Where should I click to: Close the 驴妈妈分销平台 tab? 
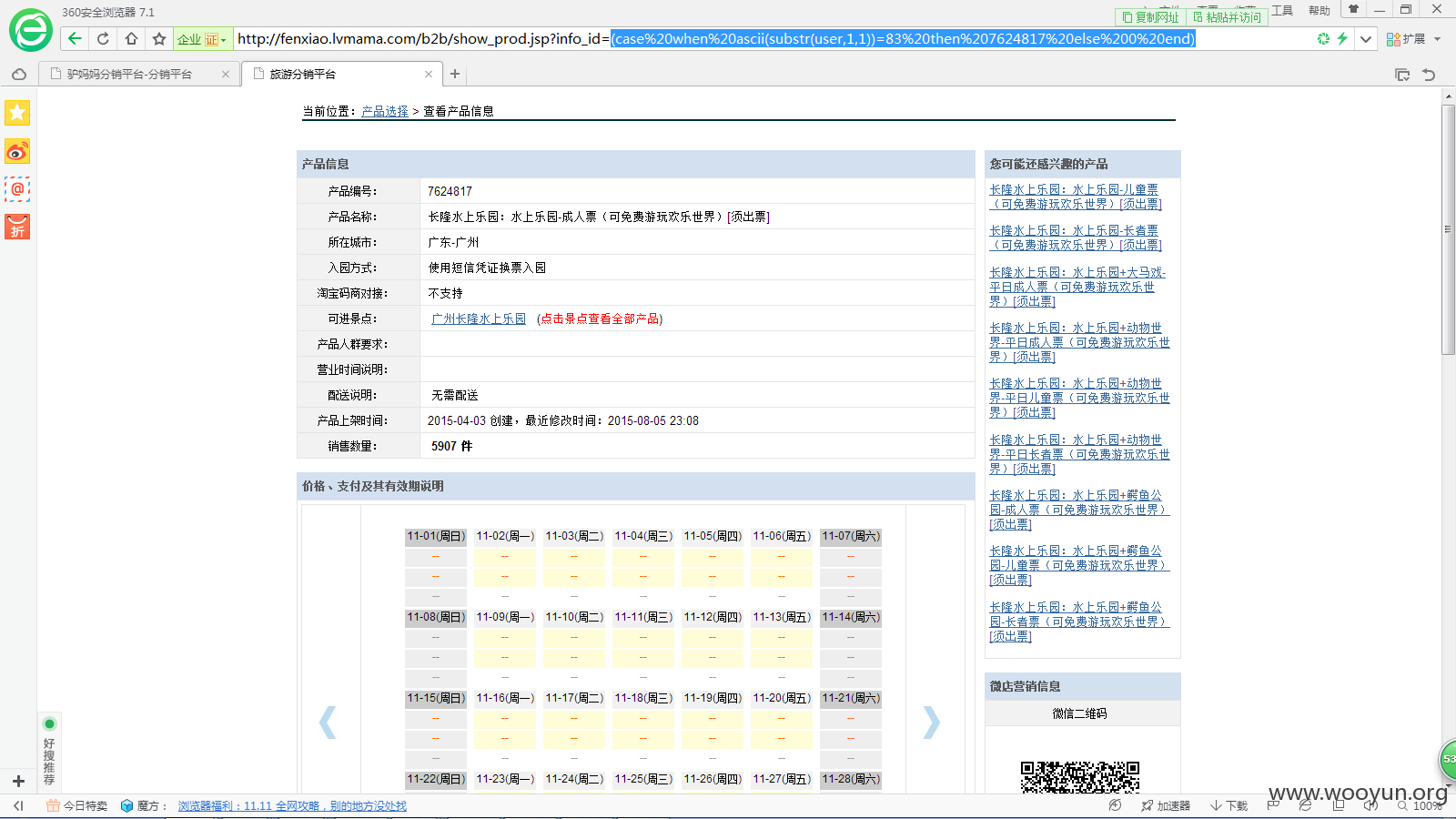(x=226, y=75)
